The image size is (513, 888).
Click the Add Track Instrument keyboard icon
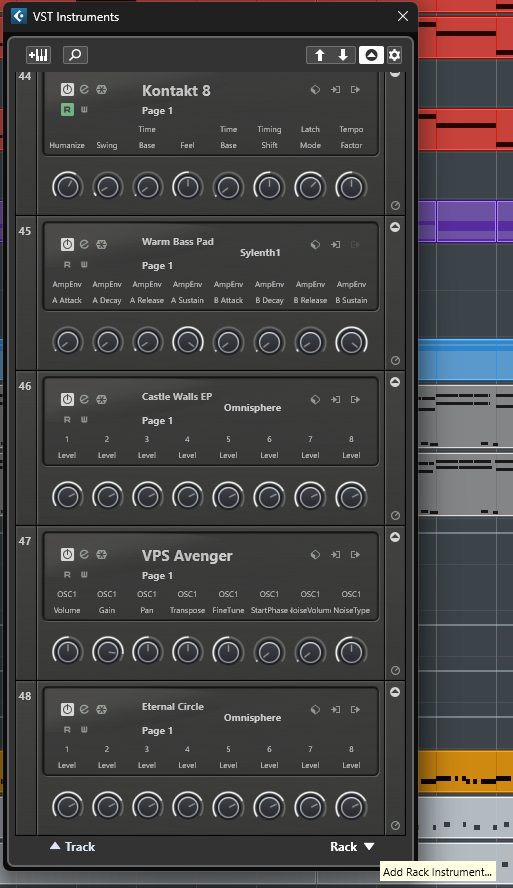pos(39,55)
